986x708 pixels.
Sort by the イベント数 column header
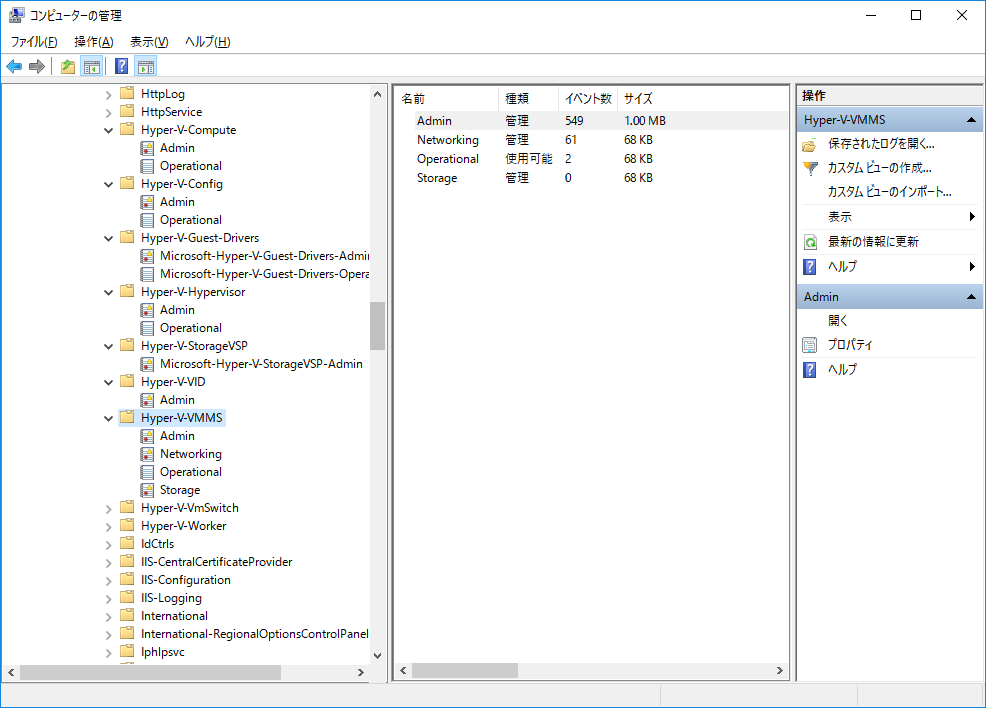588,99
